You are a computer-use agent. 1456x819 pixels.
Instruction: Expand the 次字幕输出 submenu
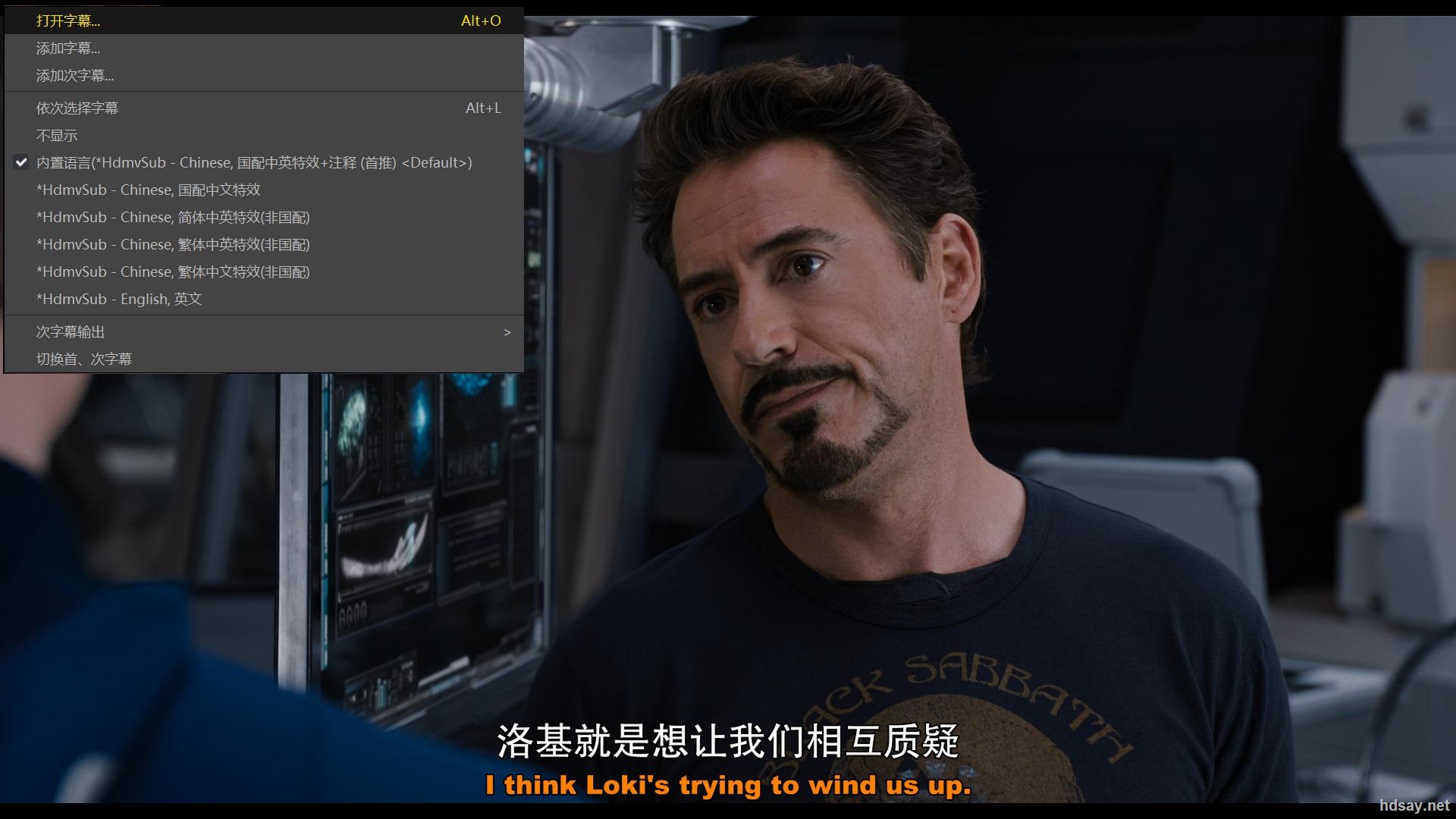(264, 331)
